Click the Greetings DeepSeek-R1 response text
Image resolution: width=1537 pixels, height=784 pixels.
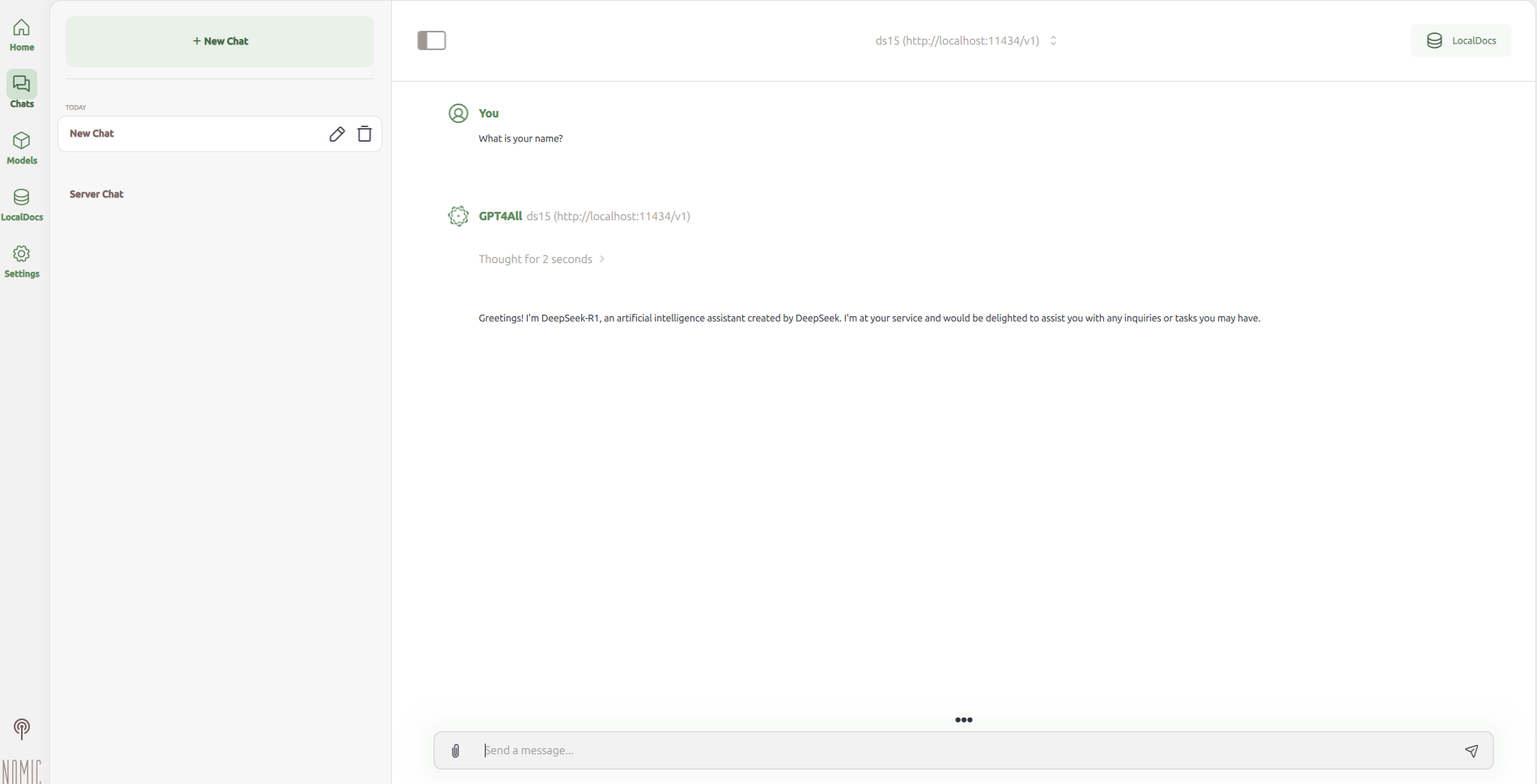869,318
